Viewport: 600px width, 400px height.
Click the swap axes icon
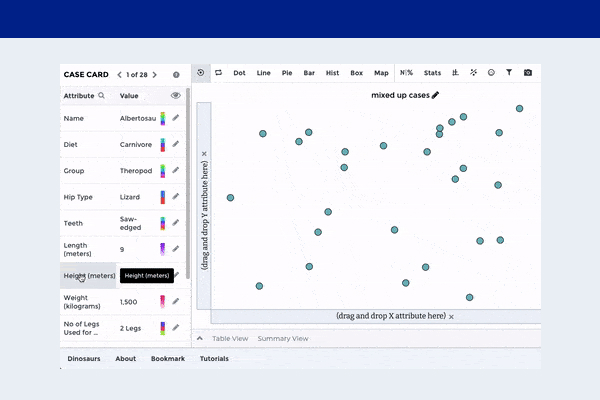pos(218,73)
